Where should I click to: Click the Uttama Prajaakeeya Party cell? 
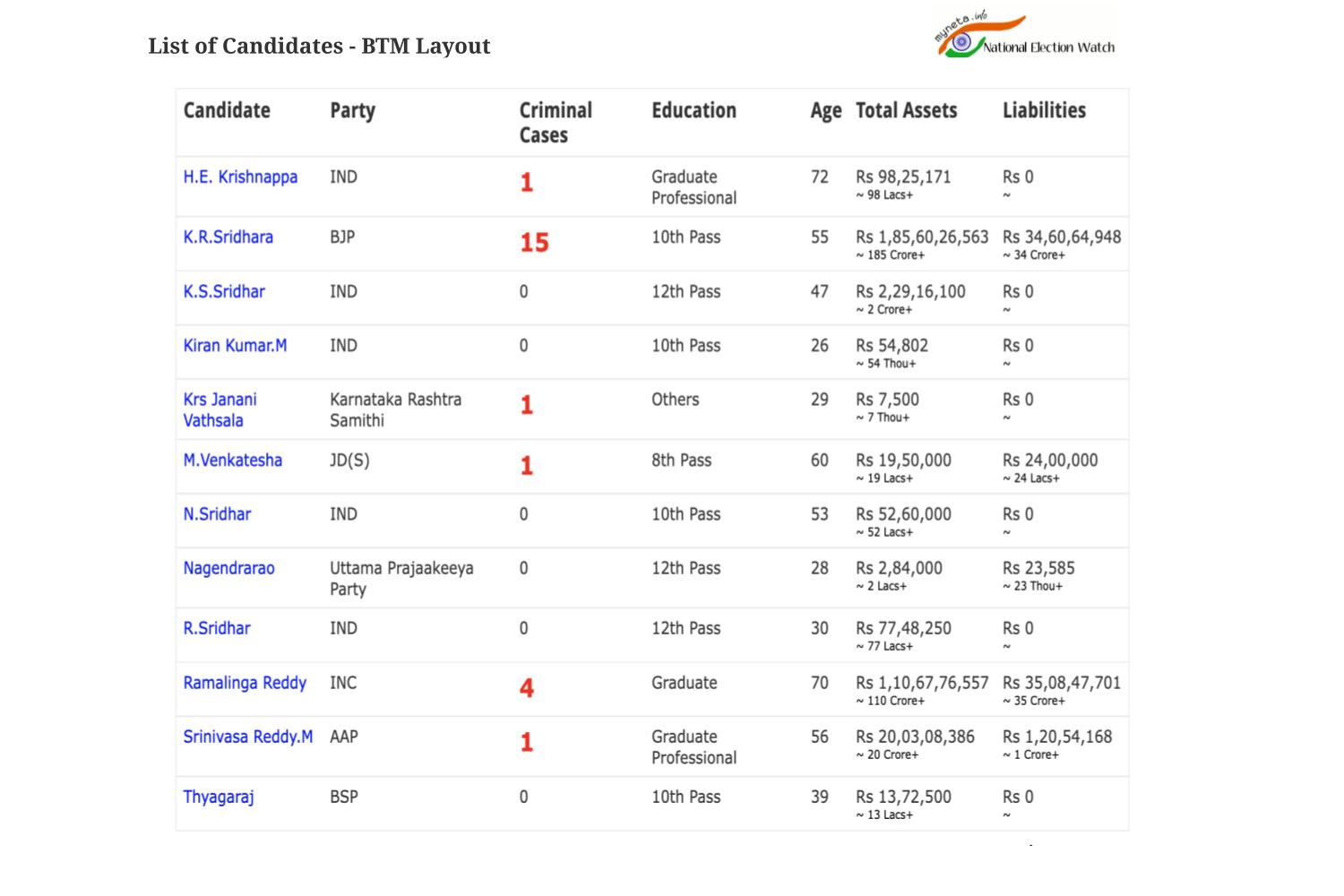[401, 578]
